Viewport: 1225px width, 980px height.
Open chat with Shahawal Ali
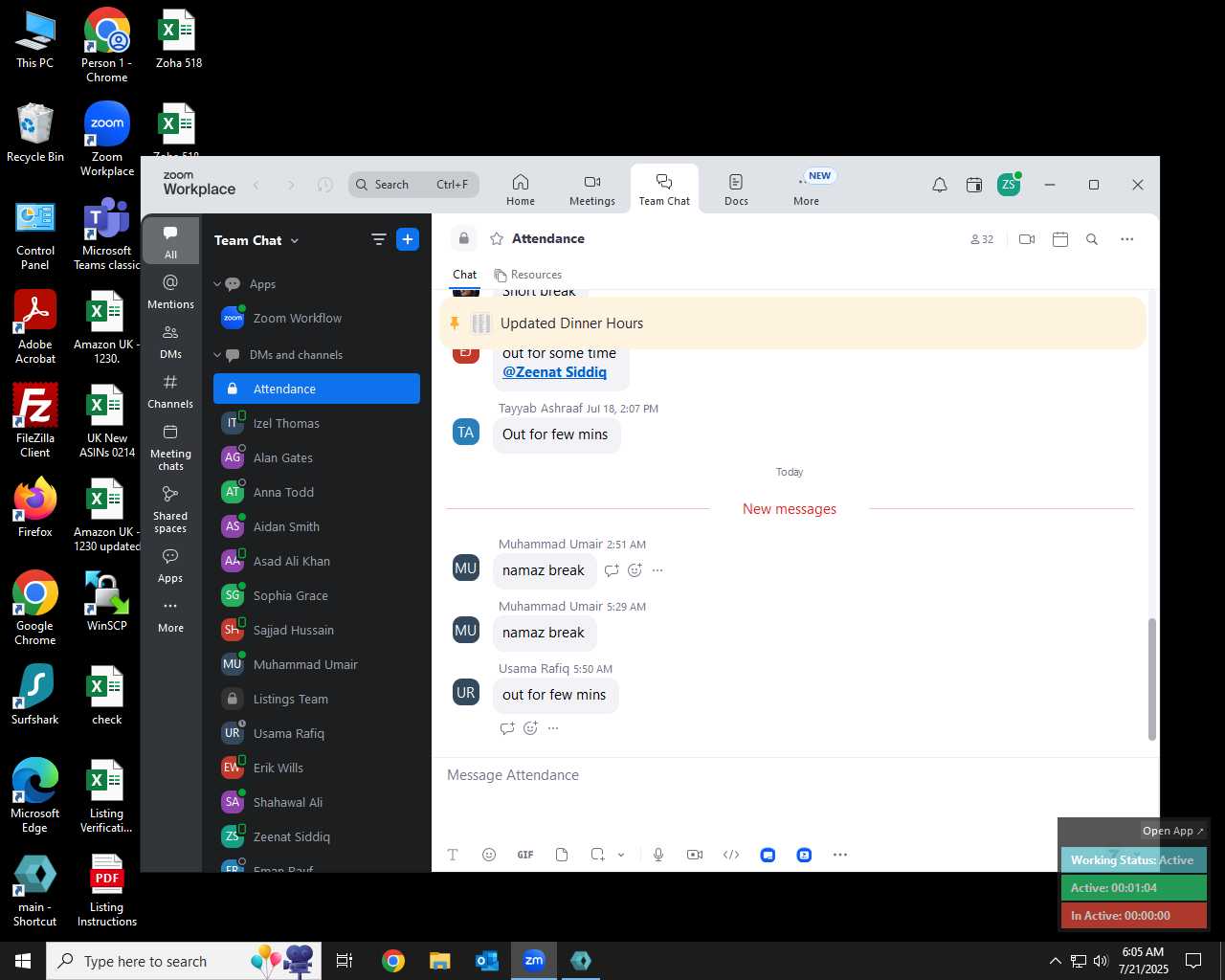tap(317, 802)
